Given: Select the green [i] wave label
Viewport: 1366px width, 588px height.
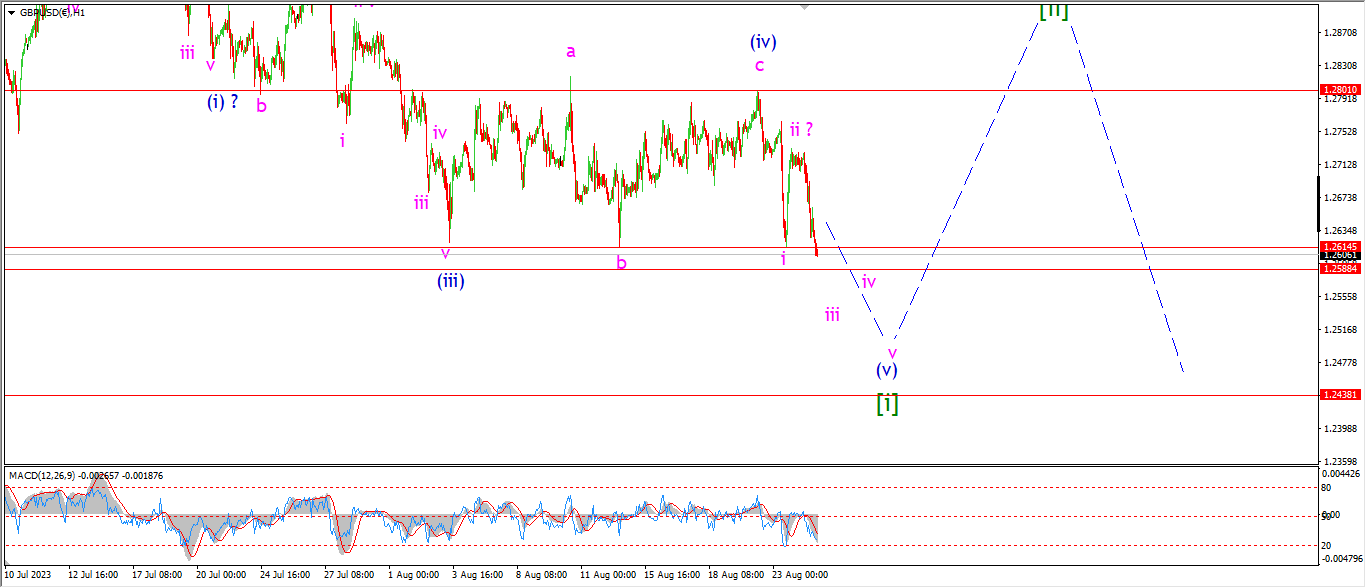Looking at the screenshot, I should (887, 403).
